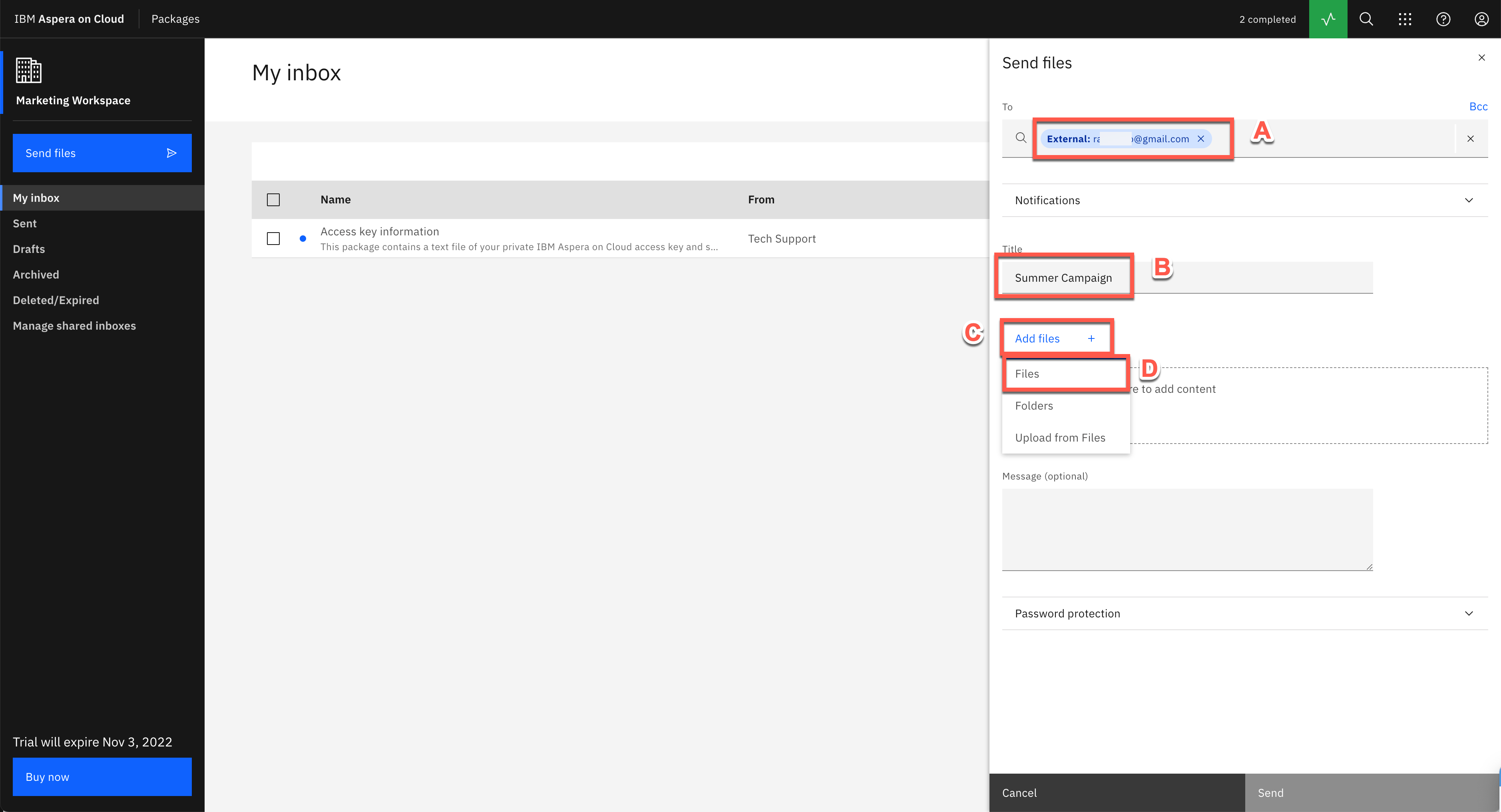Select all packages via header checkbox
Viewport: 1501px width, 812px height.
pos(273,199)
